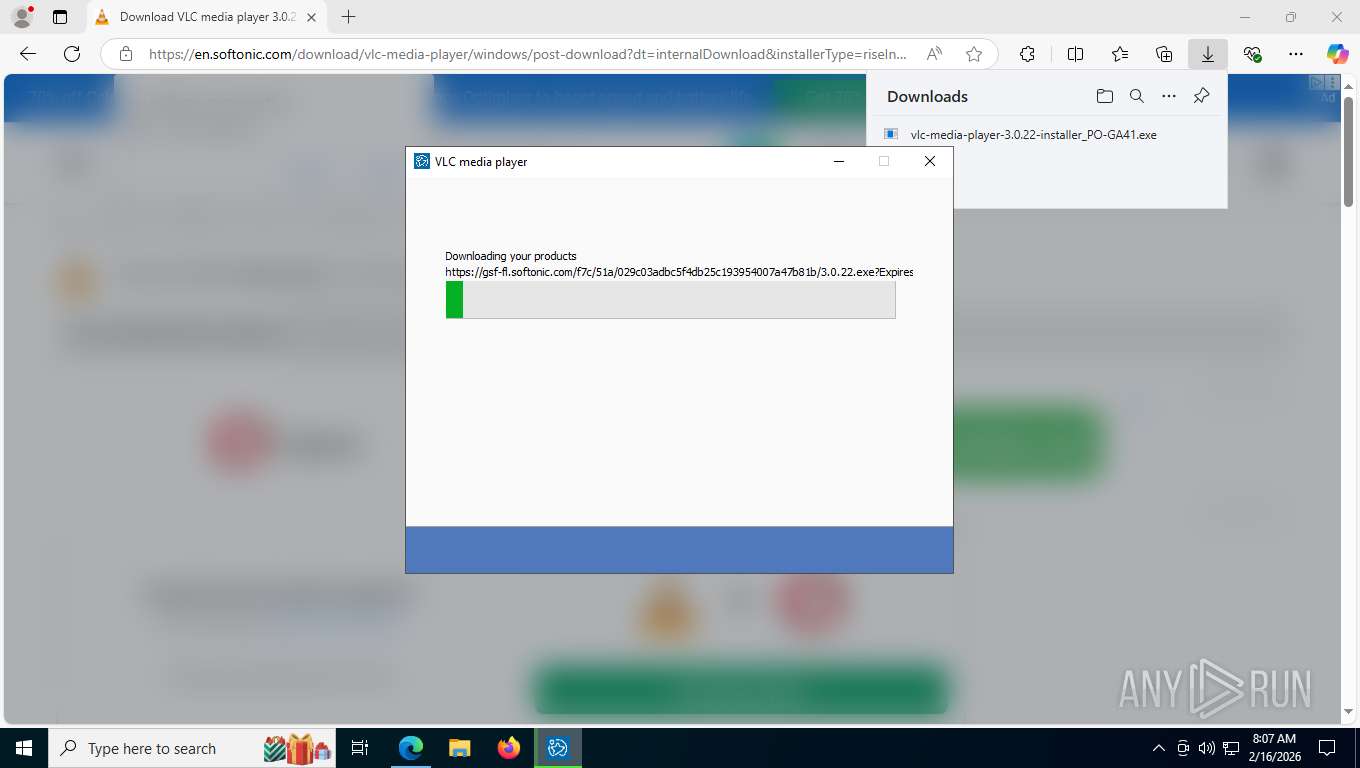Pin the Downloads panel

tap(1201, 96)
